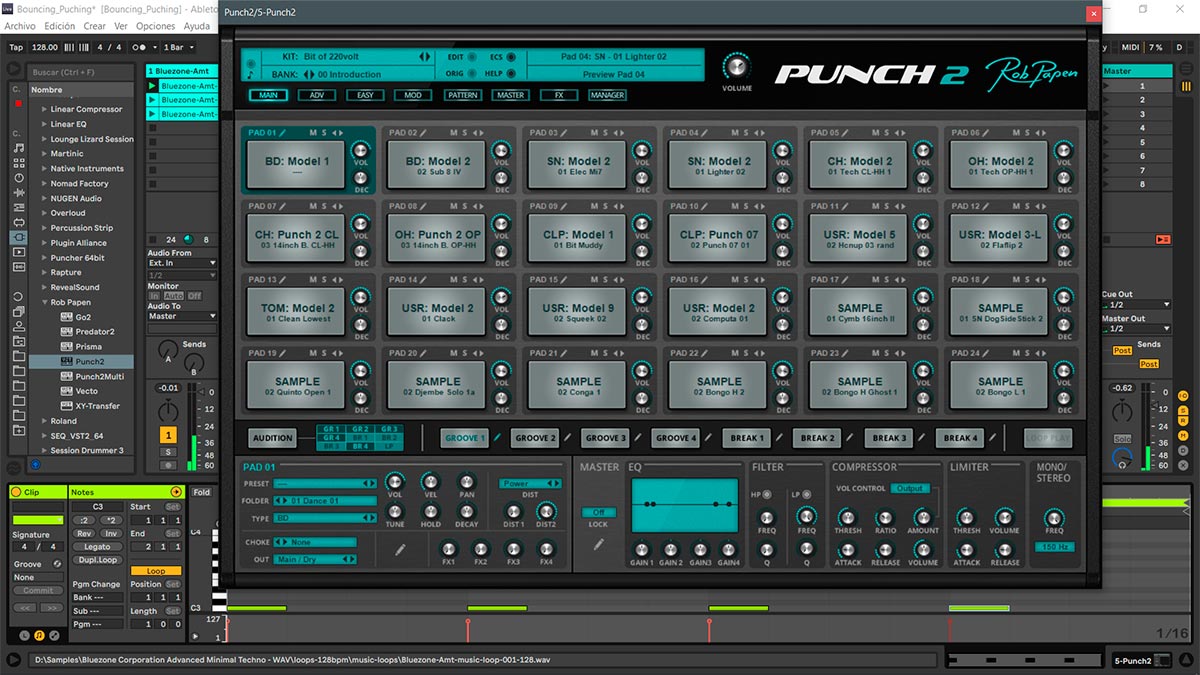Viewport: 1200px width, 675px height.
Task: Click the Master section edit pencil under LOCK
Action: [598, 545]
